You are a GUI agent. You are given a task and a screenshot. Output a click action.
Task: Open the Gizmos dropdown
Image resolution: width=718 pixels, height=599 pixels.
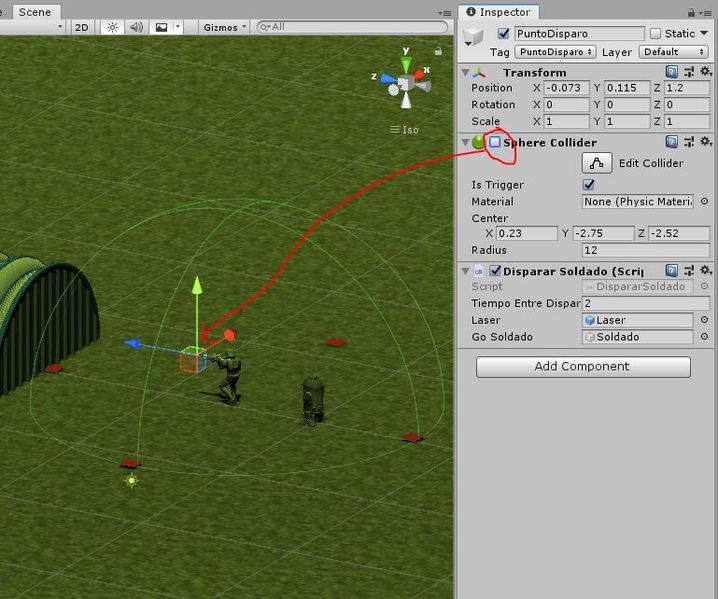(224, 27)
